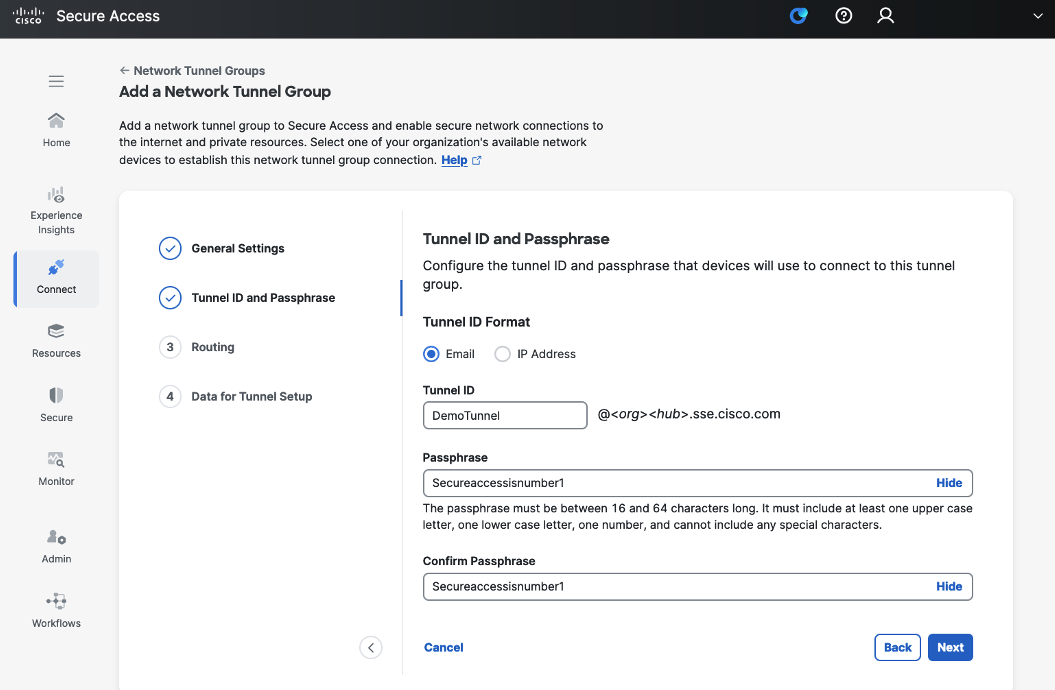
Task: Select the Connect sidebar item
Action: click(57, 279)
